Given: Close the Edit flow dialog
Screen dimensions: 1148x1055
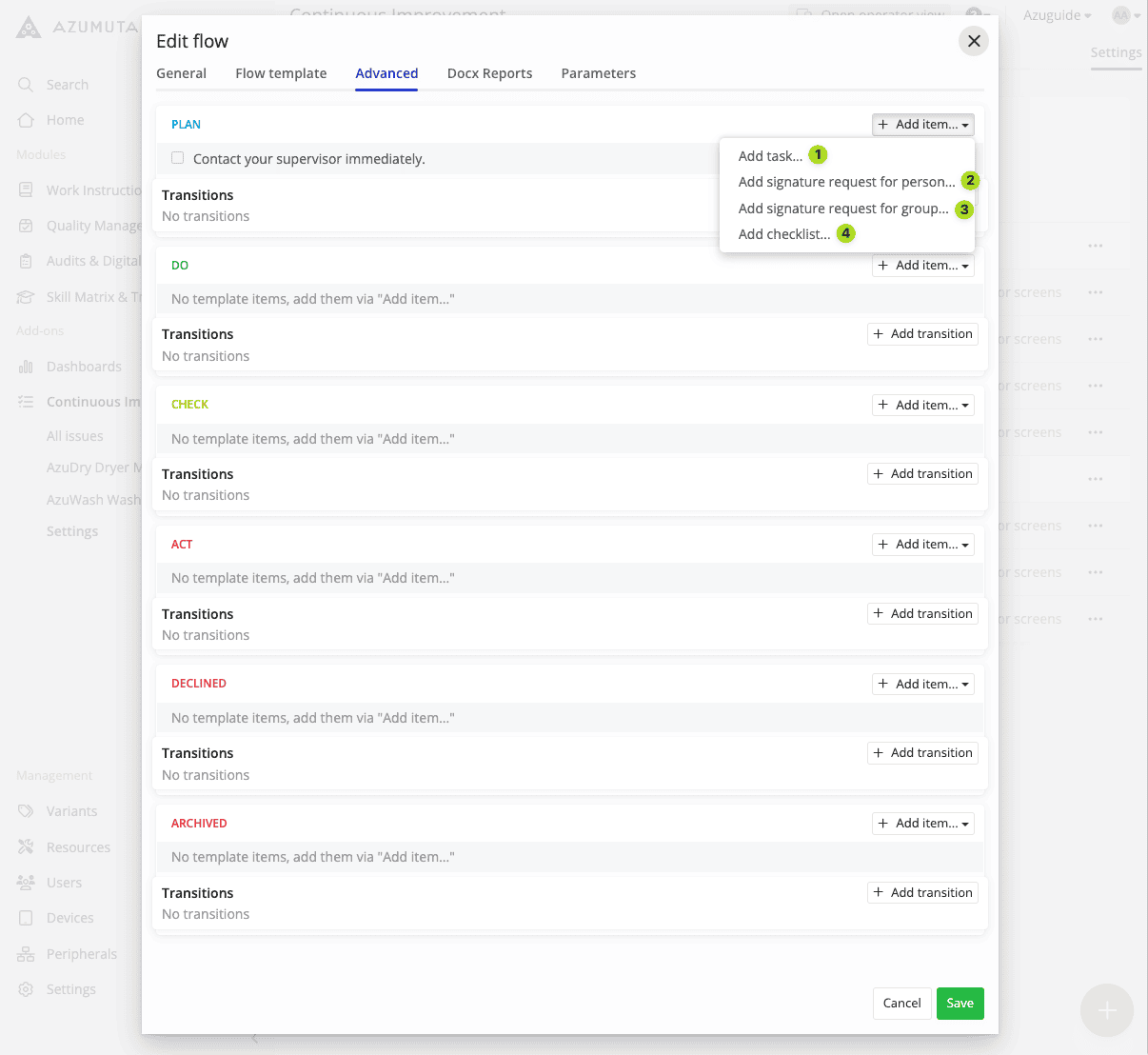Looking at the screenshot, I should point(973,41).
